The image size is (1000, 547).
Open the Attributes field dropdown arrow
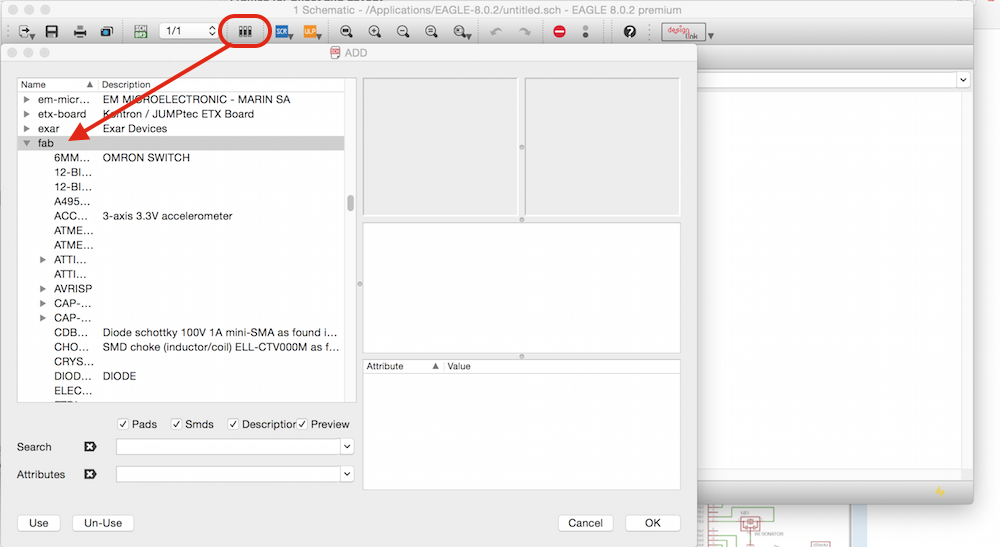click(x=347, y=474)
